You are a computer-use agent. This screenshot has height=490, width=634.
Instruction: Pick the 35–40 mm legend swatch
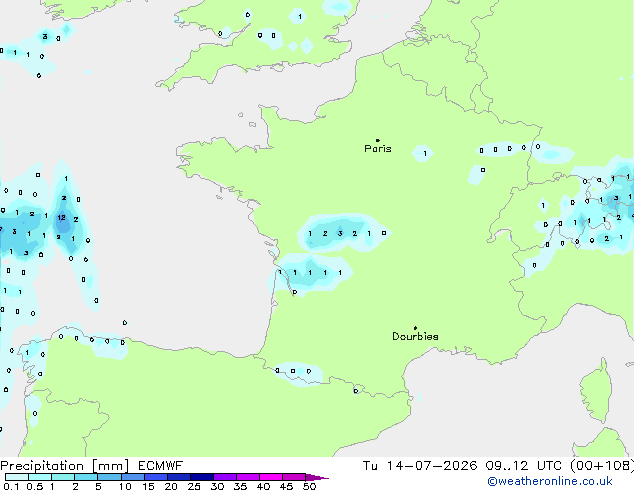(247, 477)
